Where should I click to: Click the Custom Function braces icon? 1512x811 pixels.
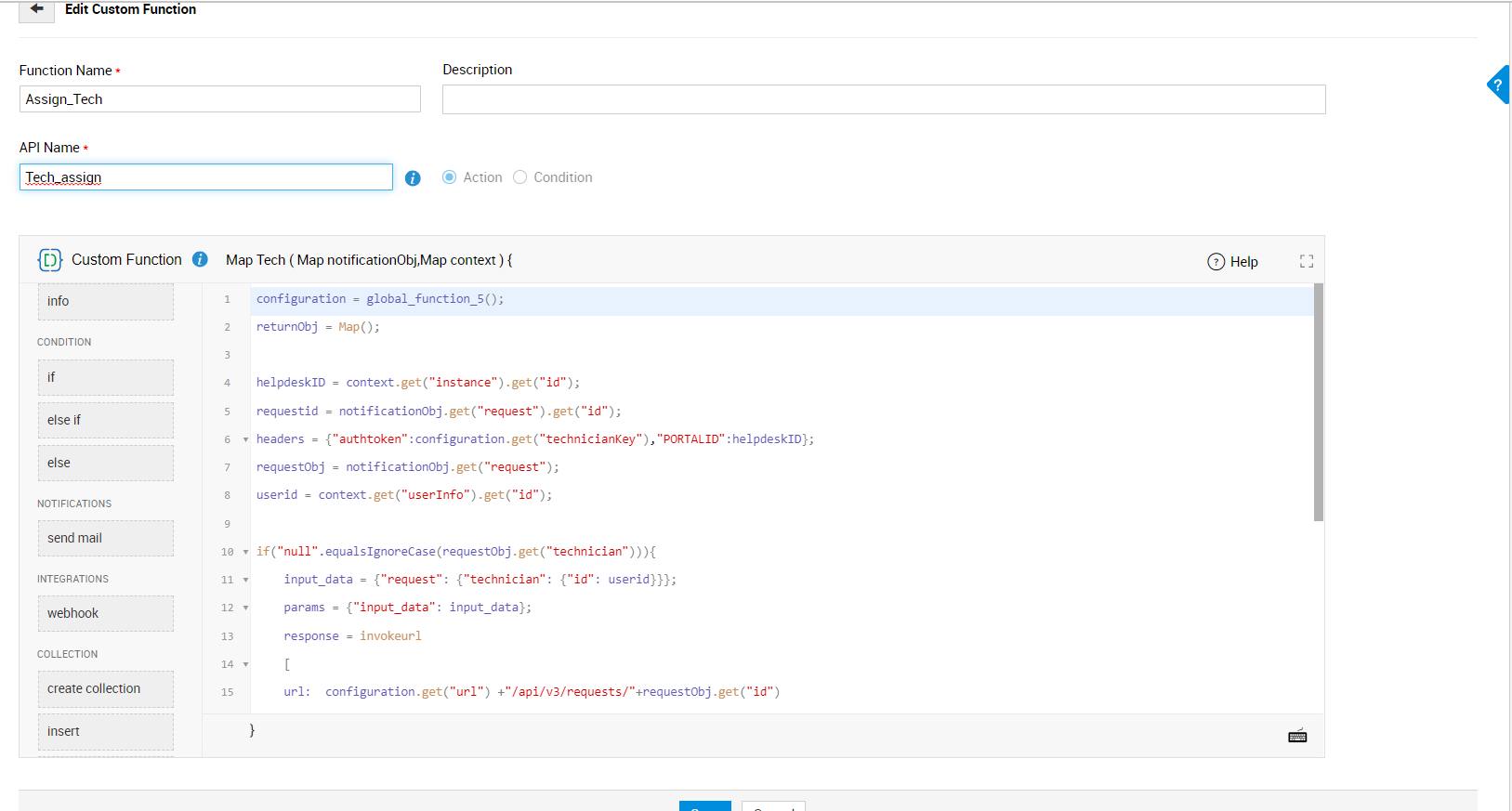[50, 260]
